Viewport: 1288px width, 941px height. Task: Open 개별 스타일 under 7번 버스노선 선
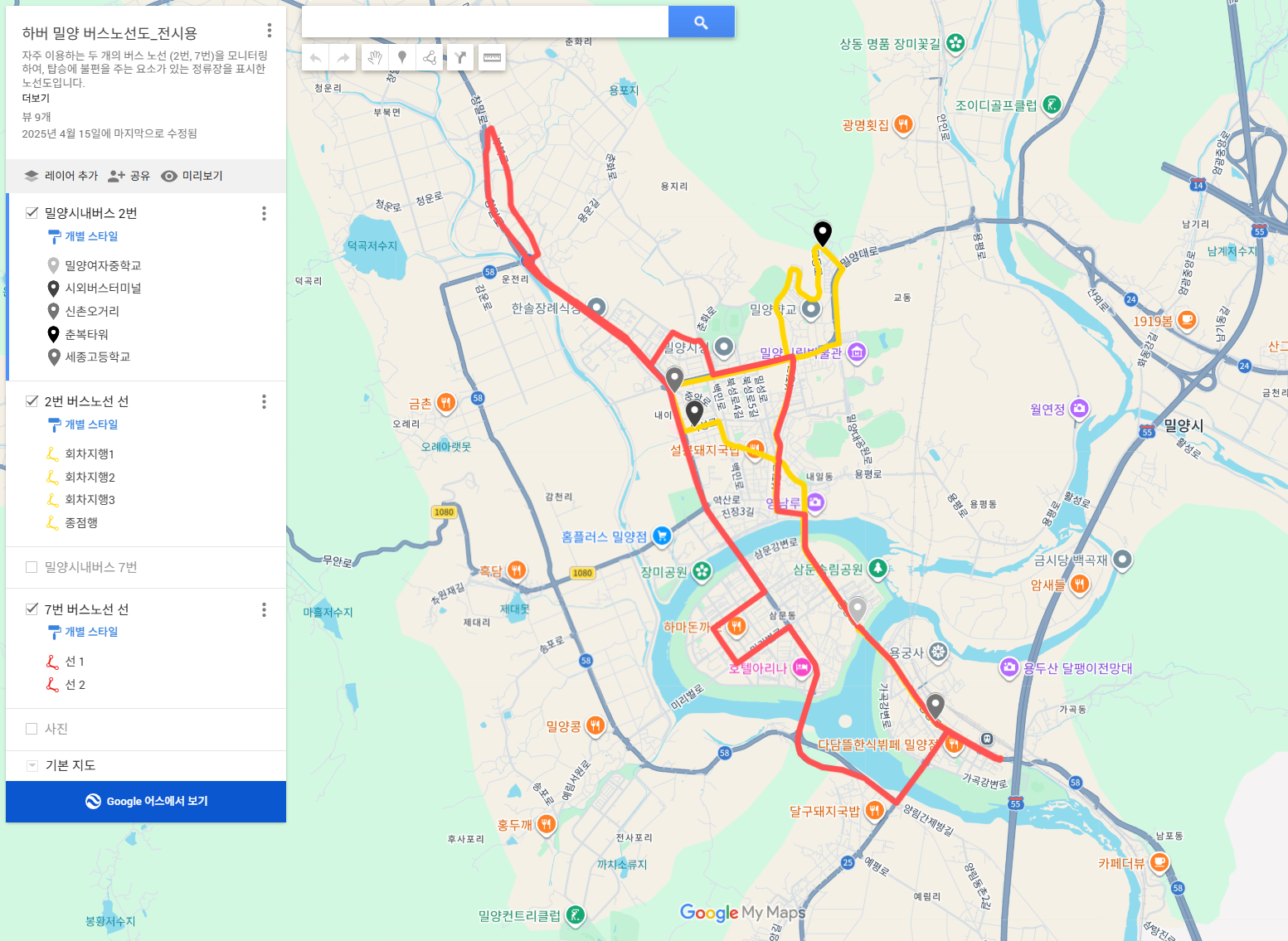point(83,633)
